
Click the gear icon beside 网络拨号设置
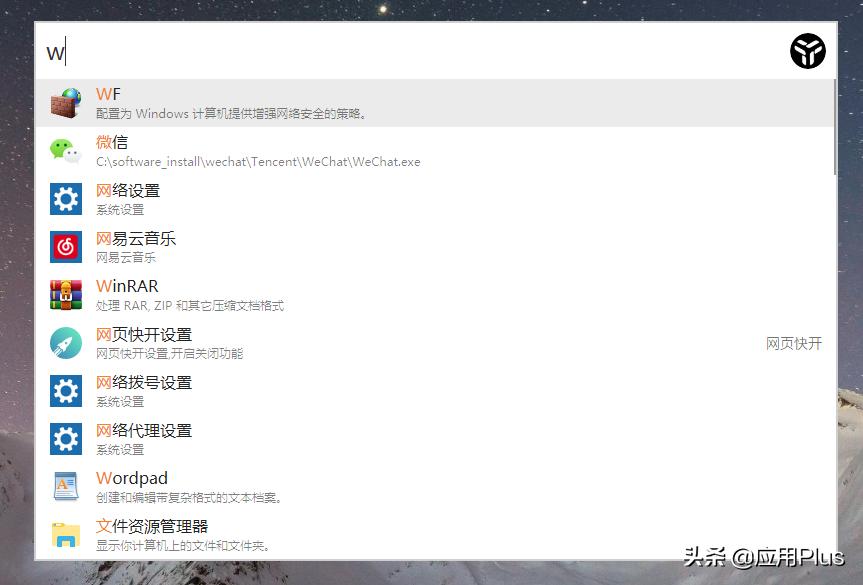point(65,390)
